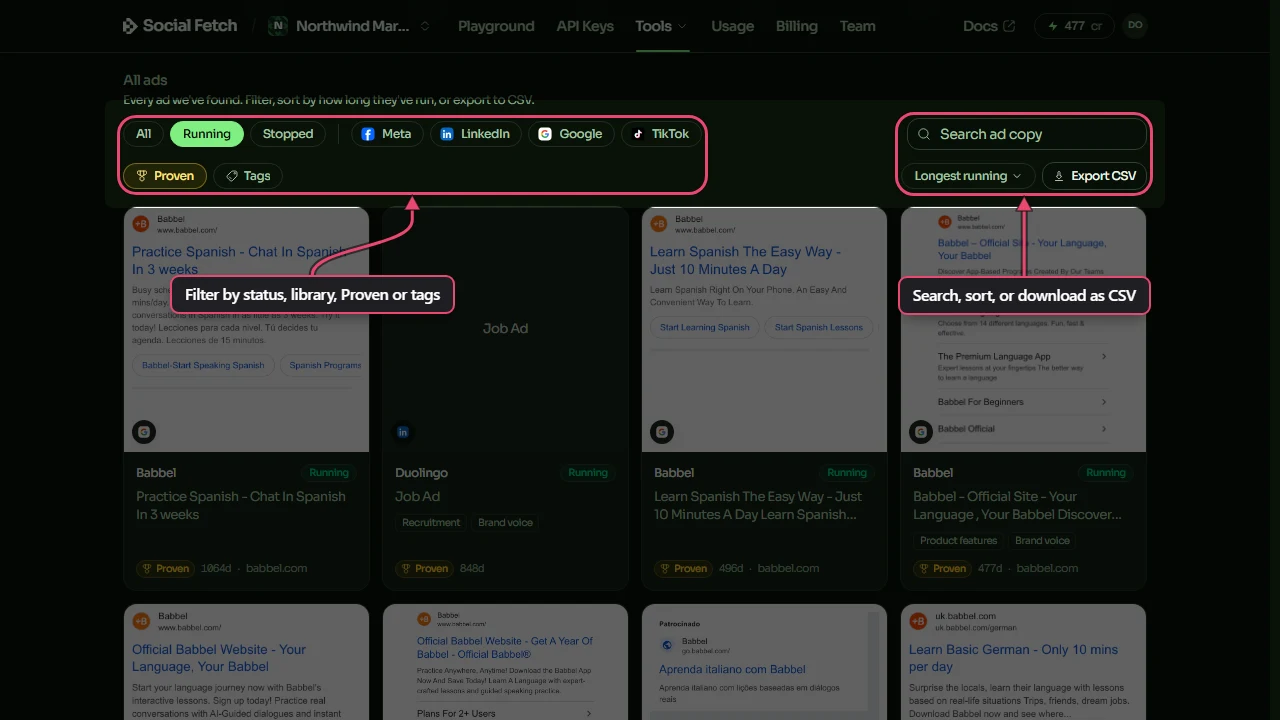This screenshot has width=1280, height=720.
Task: Open the Official Babbel Website ad thumbnail
Action: click(246, 662)
